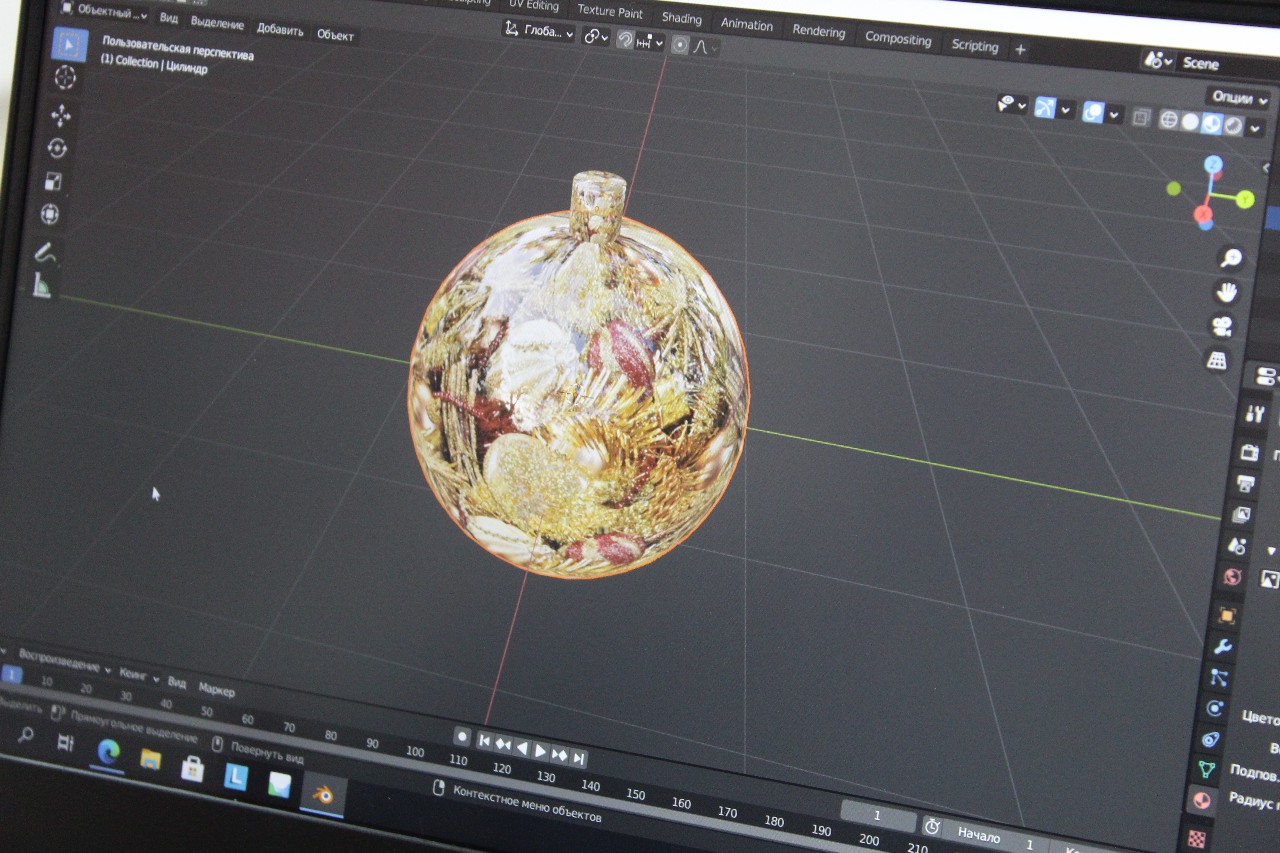This screenshot has height=853, width=1280.
Task: Open the Tool properties tab
Action: coord(1256,413)
